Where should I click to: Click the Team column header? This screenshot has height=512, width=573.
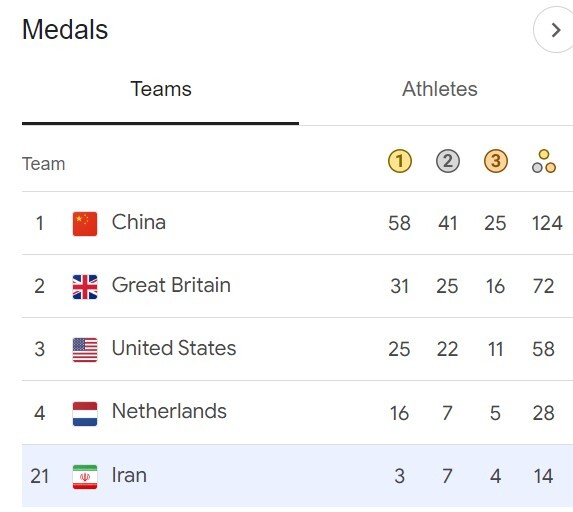click(x=43, y=164)
